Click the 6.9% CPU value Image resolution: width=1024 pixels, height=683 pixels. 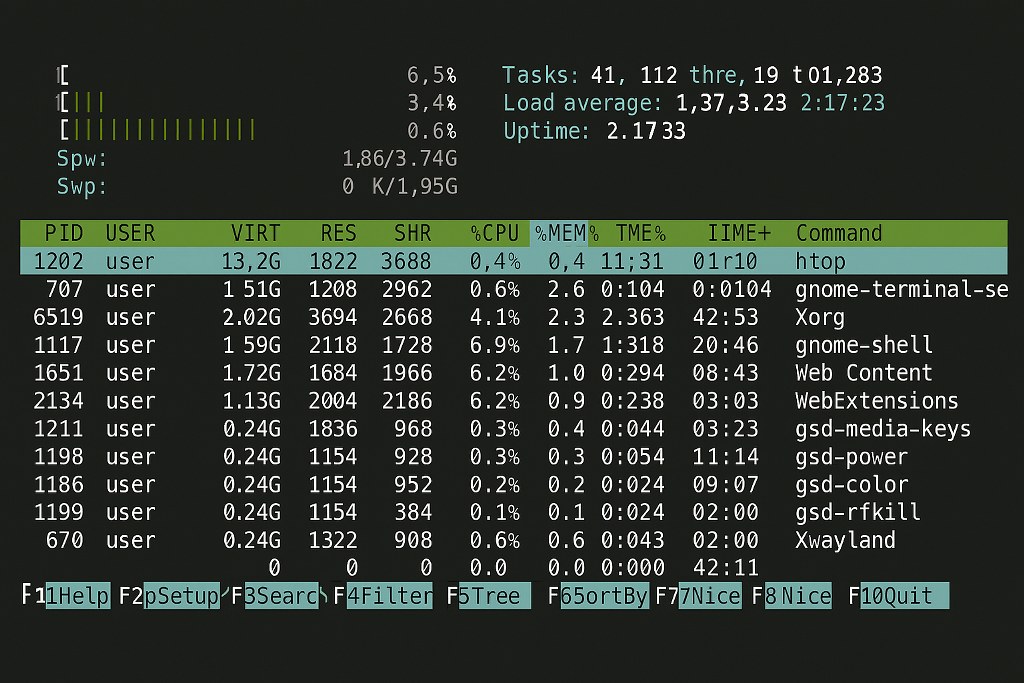click(x=494, y=345)
